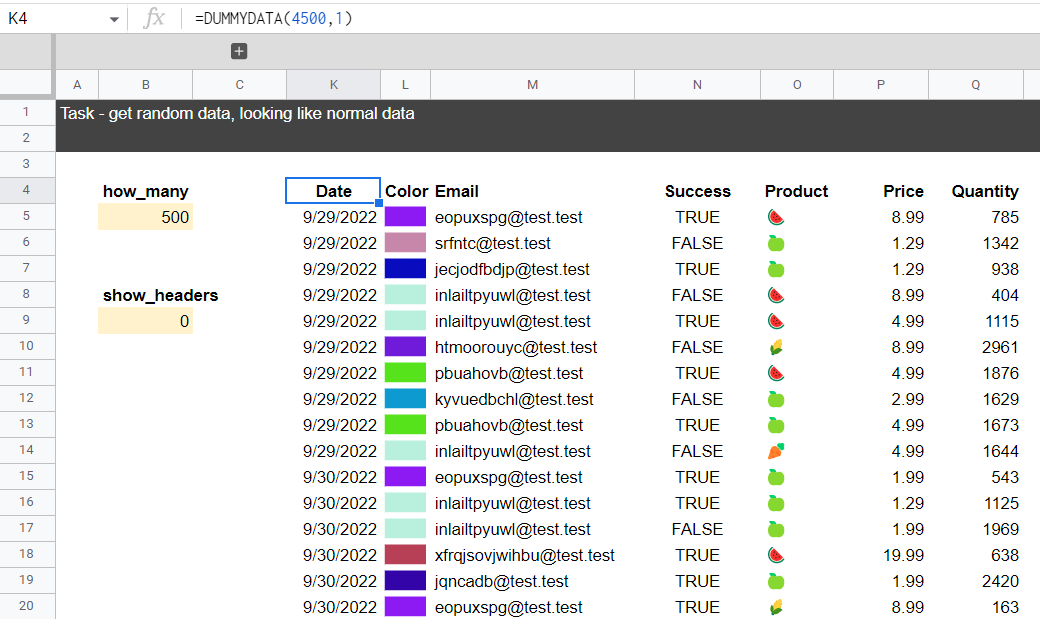This screenshot has width=1040, height=619.
Task: Select the Date header cell
Action: point(333,191)
